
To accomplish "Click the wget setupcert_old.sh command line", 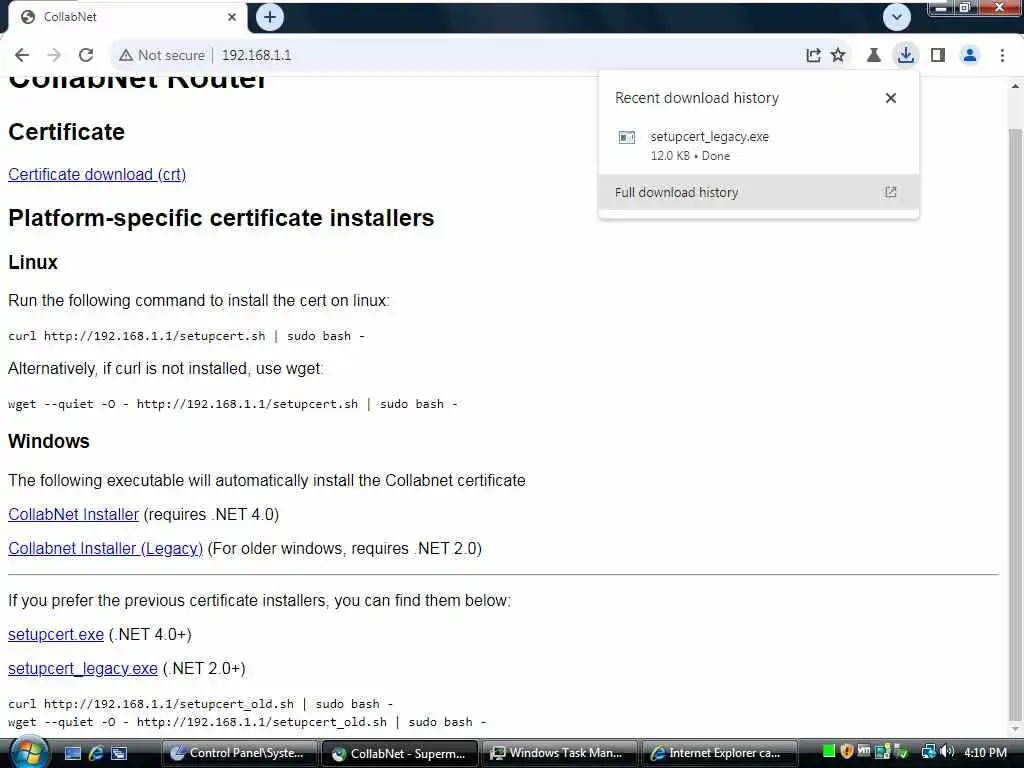I will click(247, 722).
